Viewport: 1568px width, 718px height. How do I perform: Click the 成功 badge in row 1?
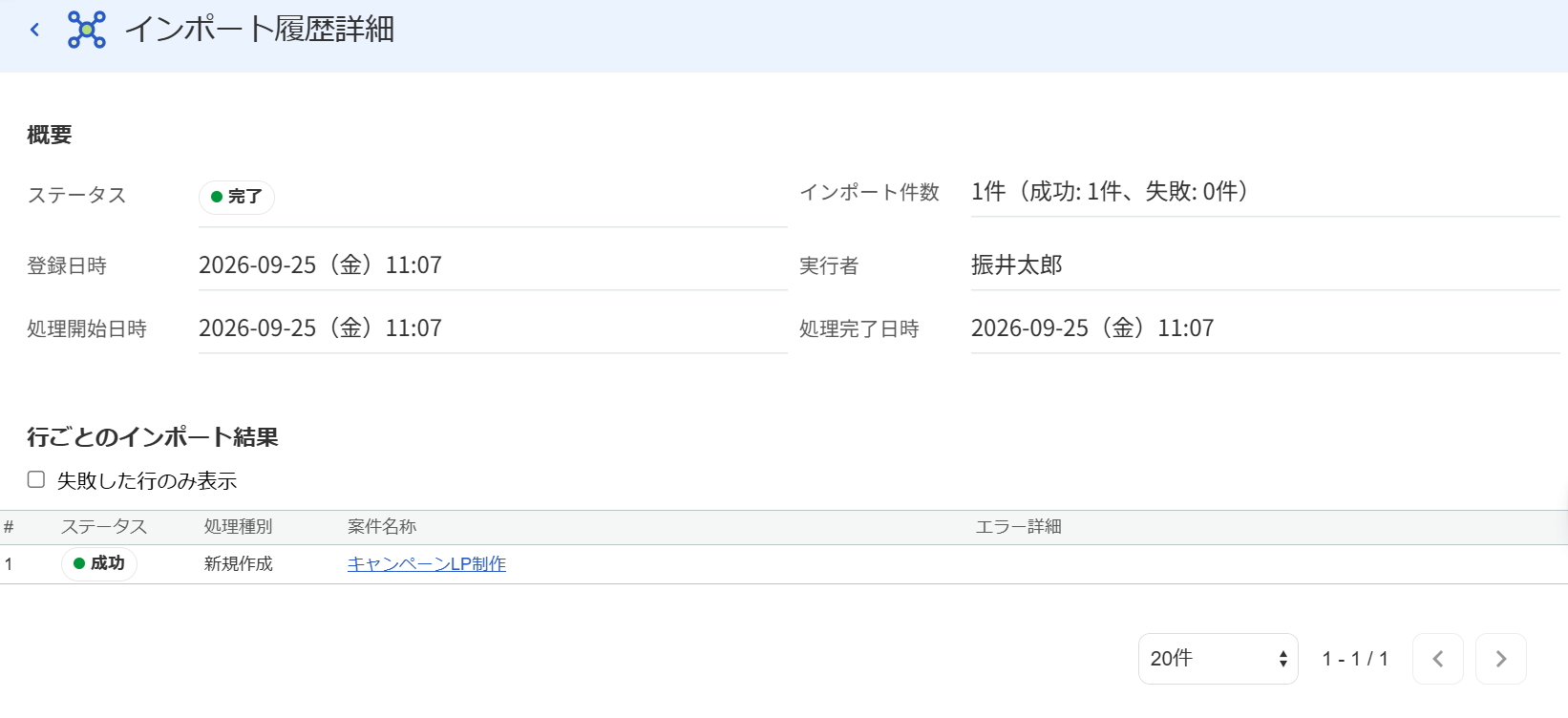coord(99,563)
